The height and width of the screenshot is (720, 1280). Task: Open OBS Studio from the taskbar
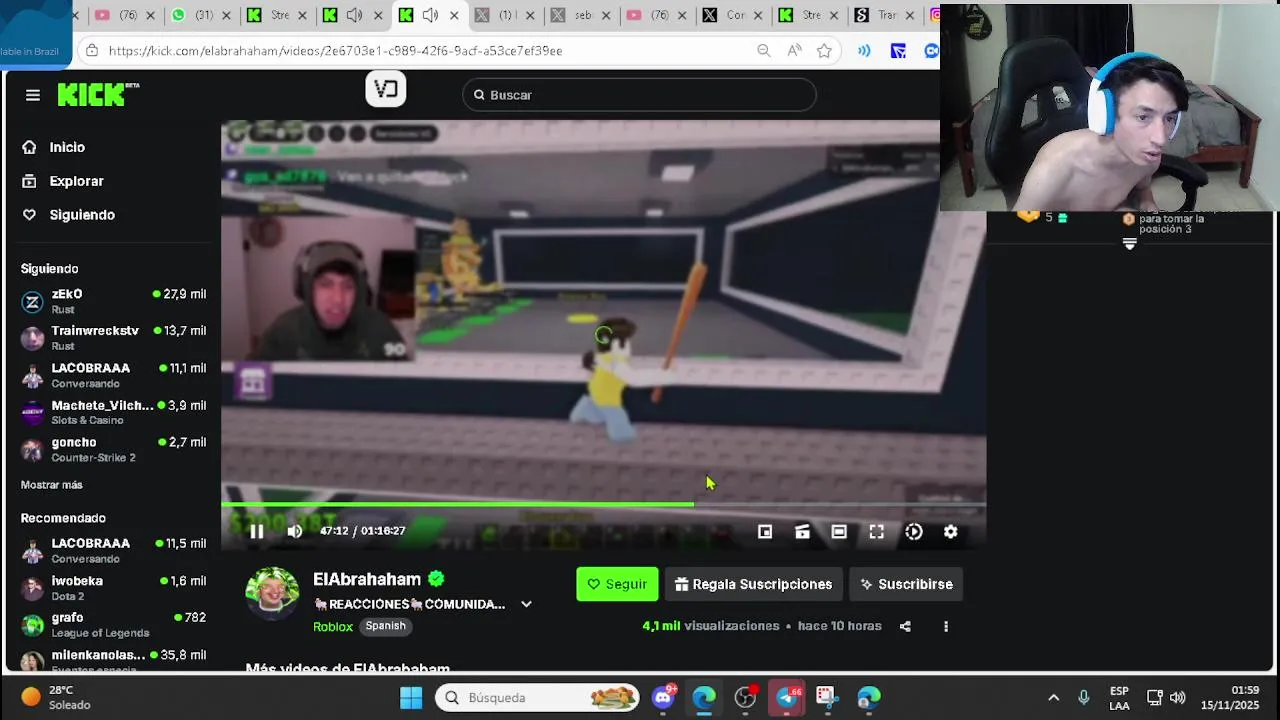(745, 698)
